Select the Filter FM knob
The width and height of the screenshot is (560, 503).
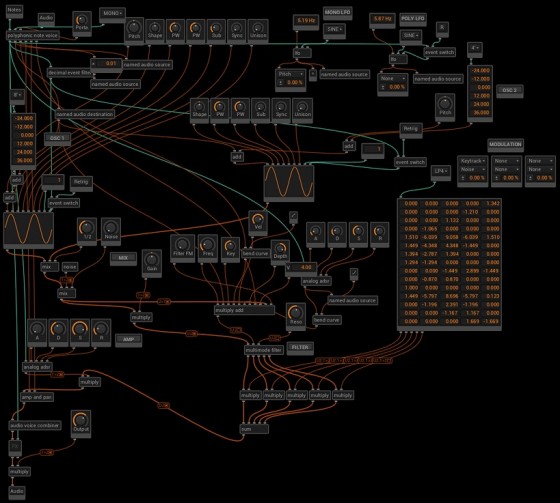[x=182, y=247]
